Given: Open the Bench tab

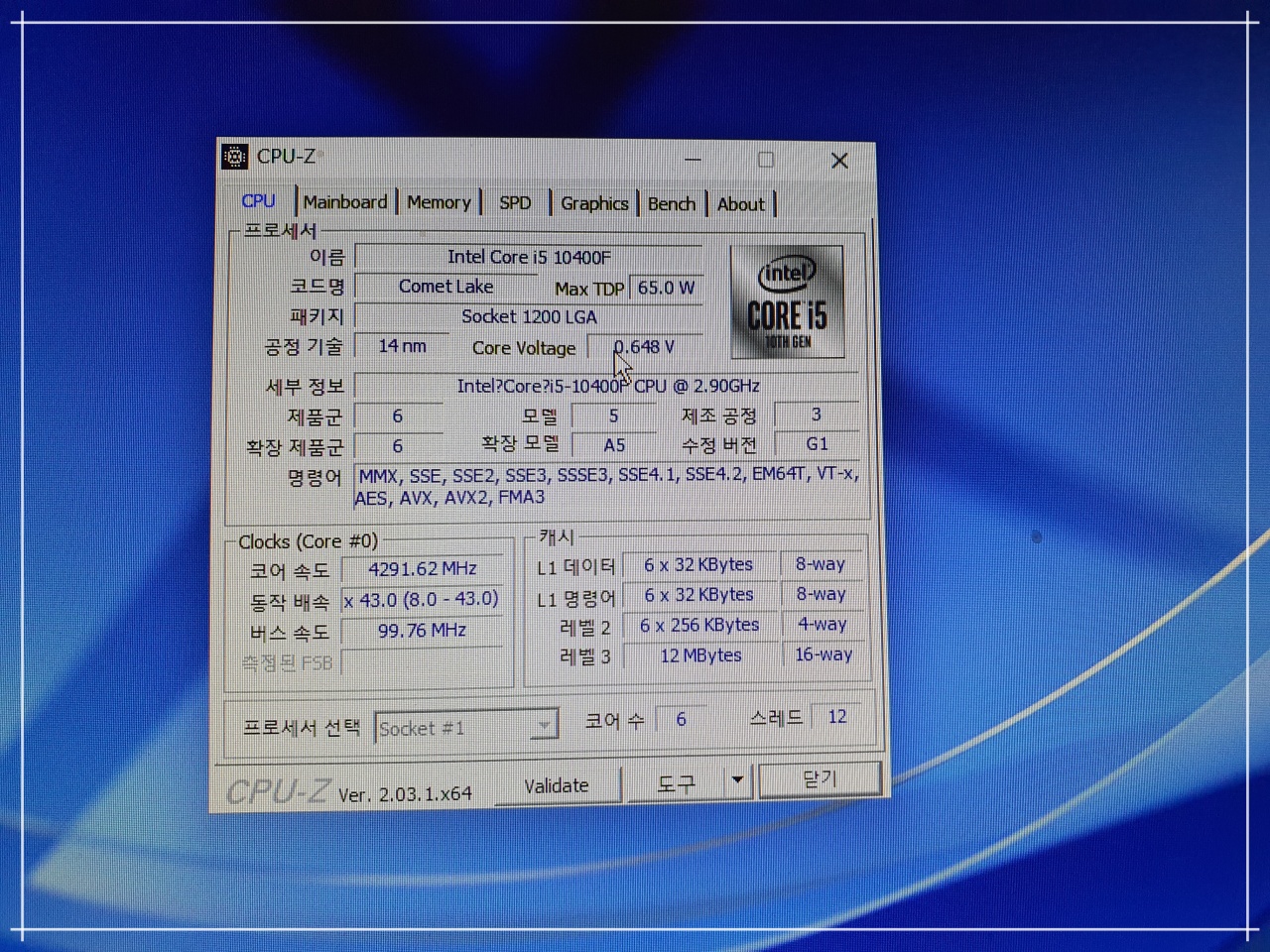Looking at the screenshot, I should click(672, 203).
